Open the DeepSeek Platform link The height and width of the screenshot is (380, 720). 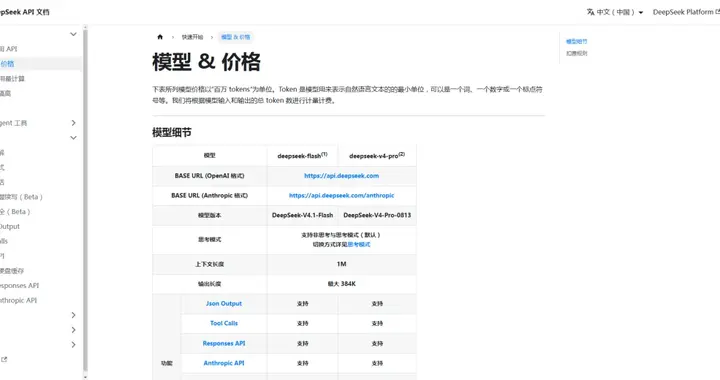[686, 12]
